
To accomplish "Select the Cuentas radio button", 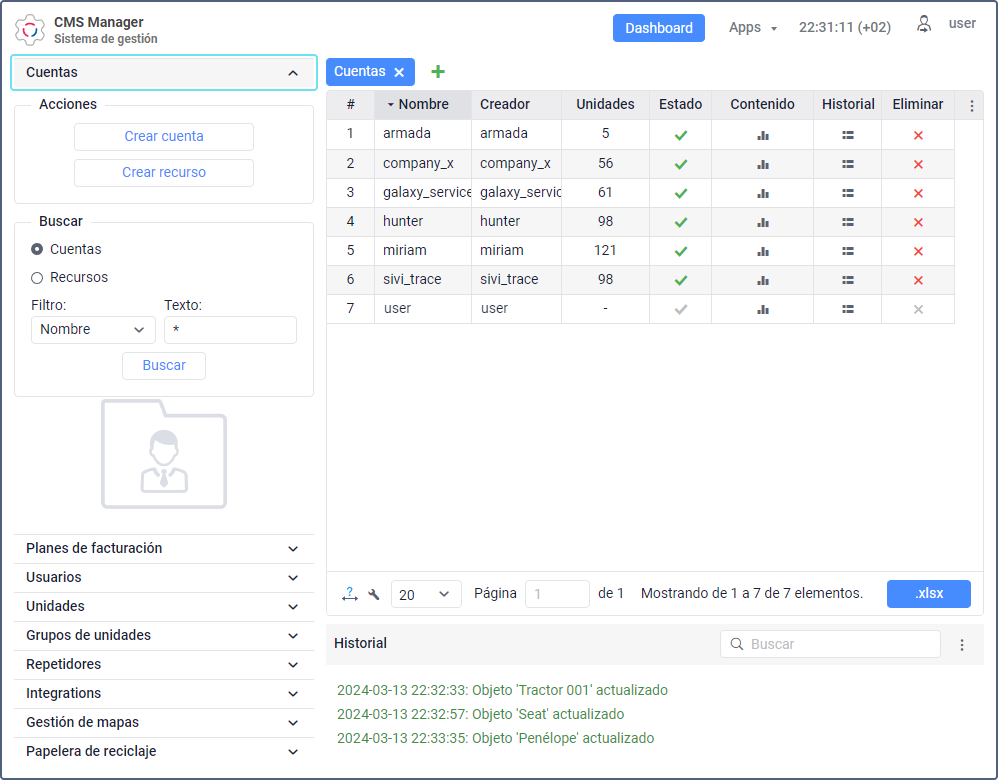I will (x=37, y=249).
